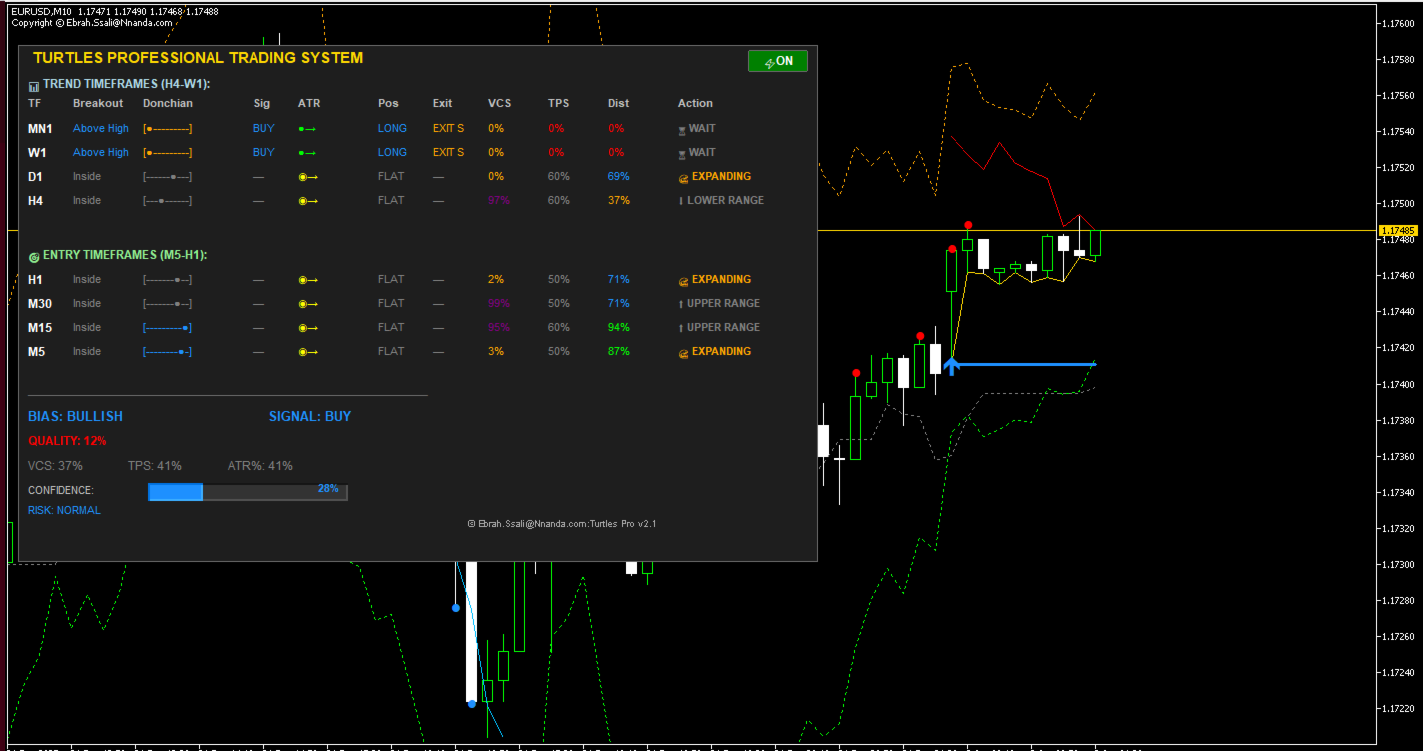The image size is (1423, 751).
Task: Click the Turtles Pro v2.1 copyright footer
Action: tap(562, 523)
